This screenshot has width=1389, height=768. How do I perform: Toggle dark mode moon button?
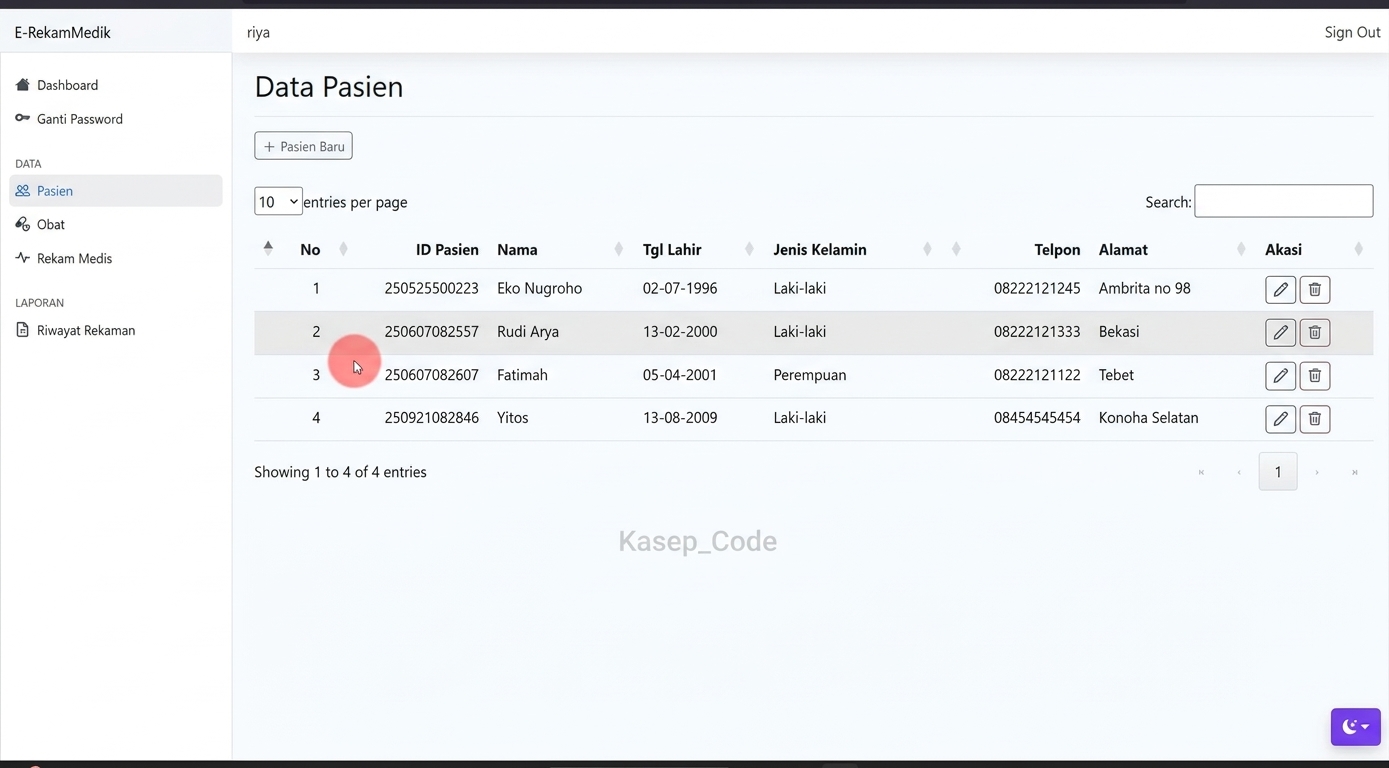click(x=1355, y=727)
